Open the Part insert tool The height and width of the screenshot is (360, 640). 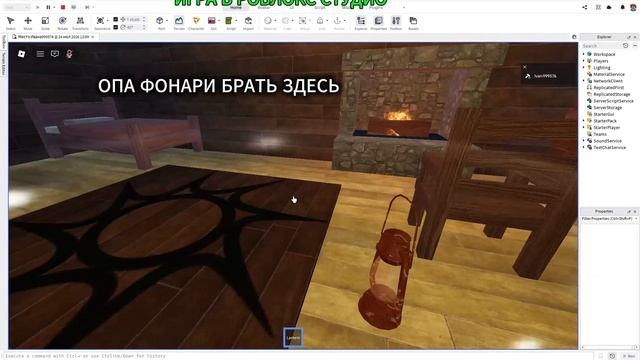pos(161,22)
